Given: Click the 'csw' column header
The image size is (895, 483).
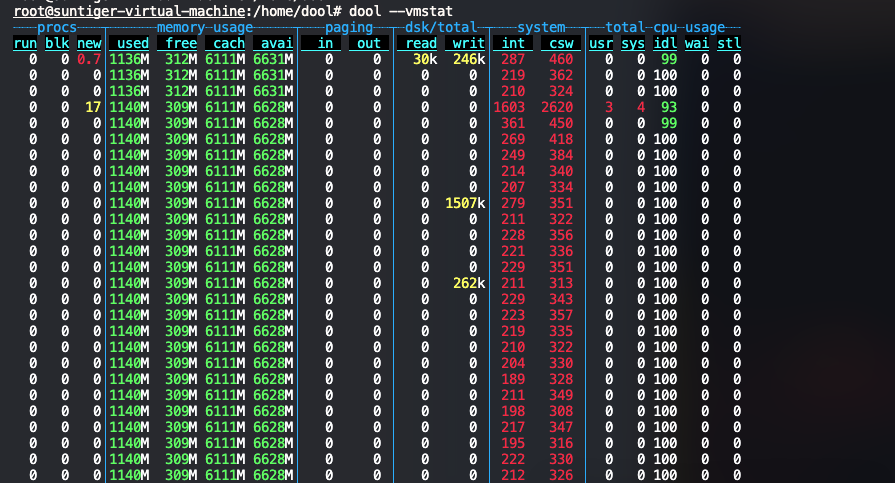Looking at the screenshot, I should point(561,43).
